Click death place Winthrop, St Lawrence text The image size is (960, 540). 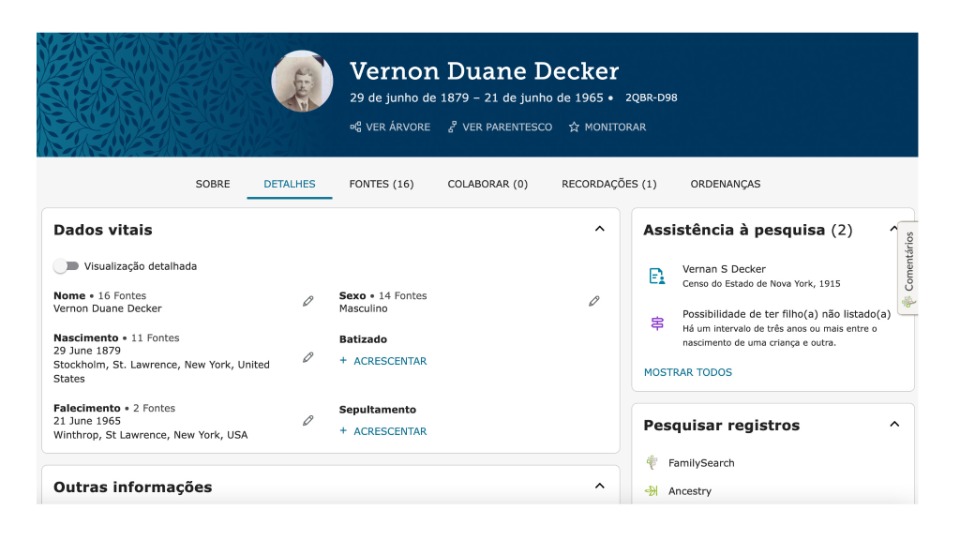(x=150, y=435)
